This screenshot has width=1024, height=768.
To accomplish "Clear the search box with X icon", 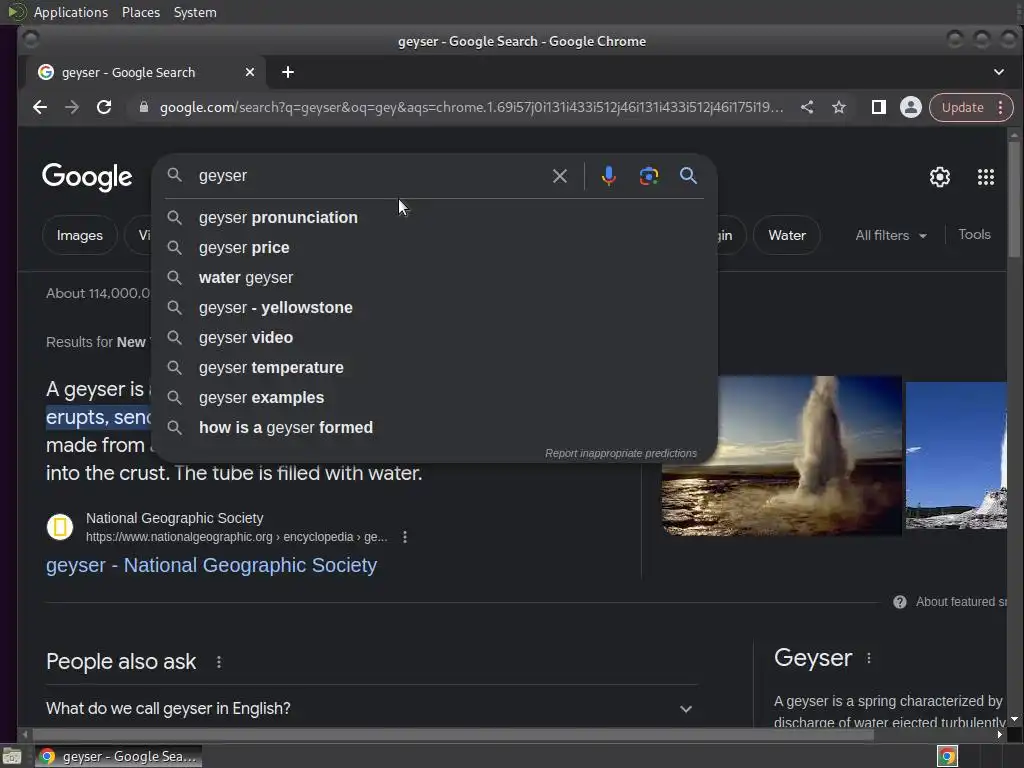I will (x=560, y=176).
